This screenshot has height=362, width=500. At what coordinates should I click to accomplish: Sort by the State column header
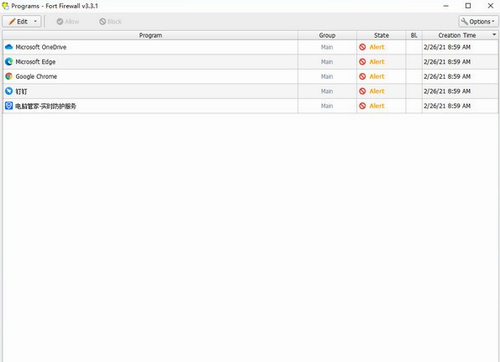[381, 35]
